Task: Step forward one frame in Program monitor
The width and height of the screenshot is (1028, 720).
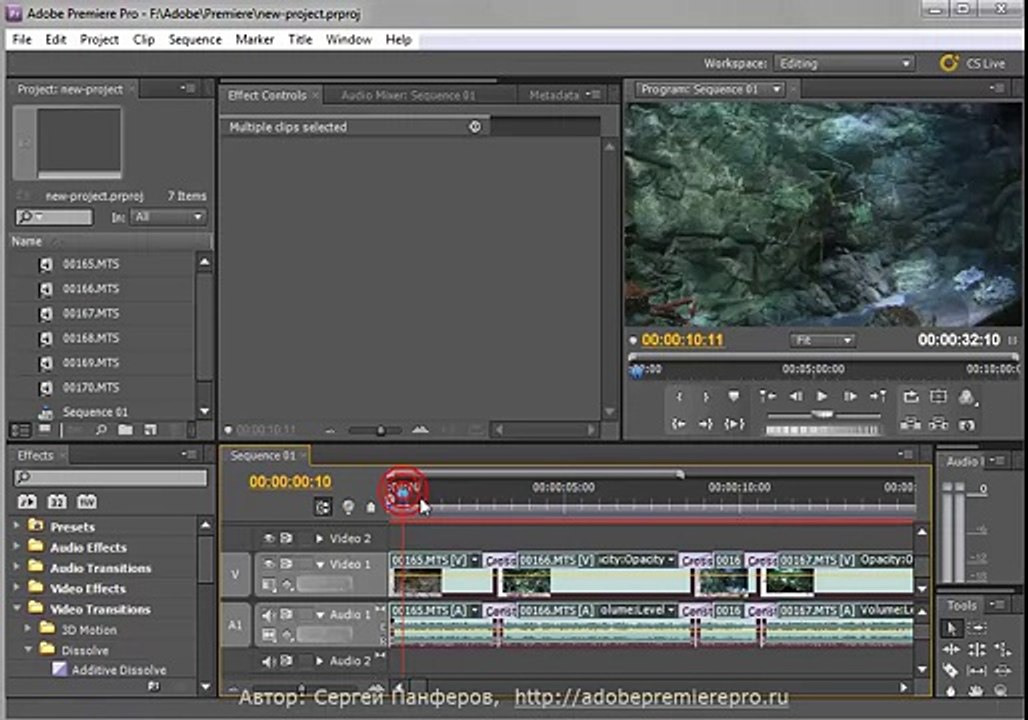Action: coord(850,396)
